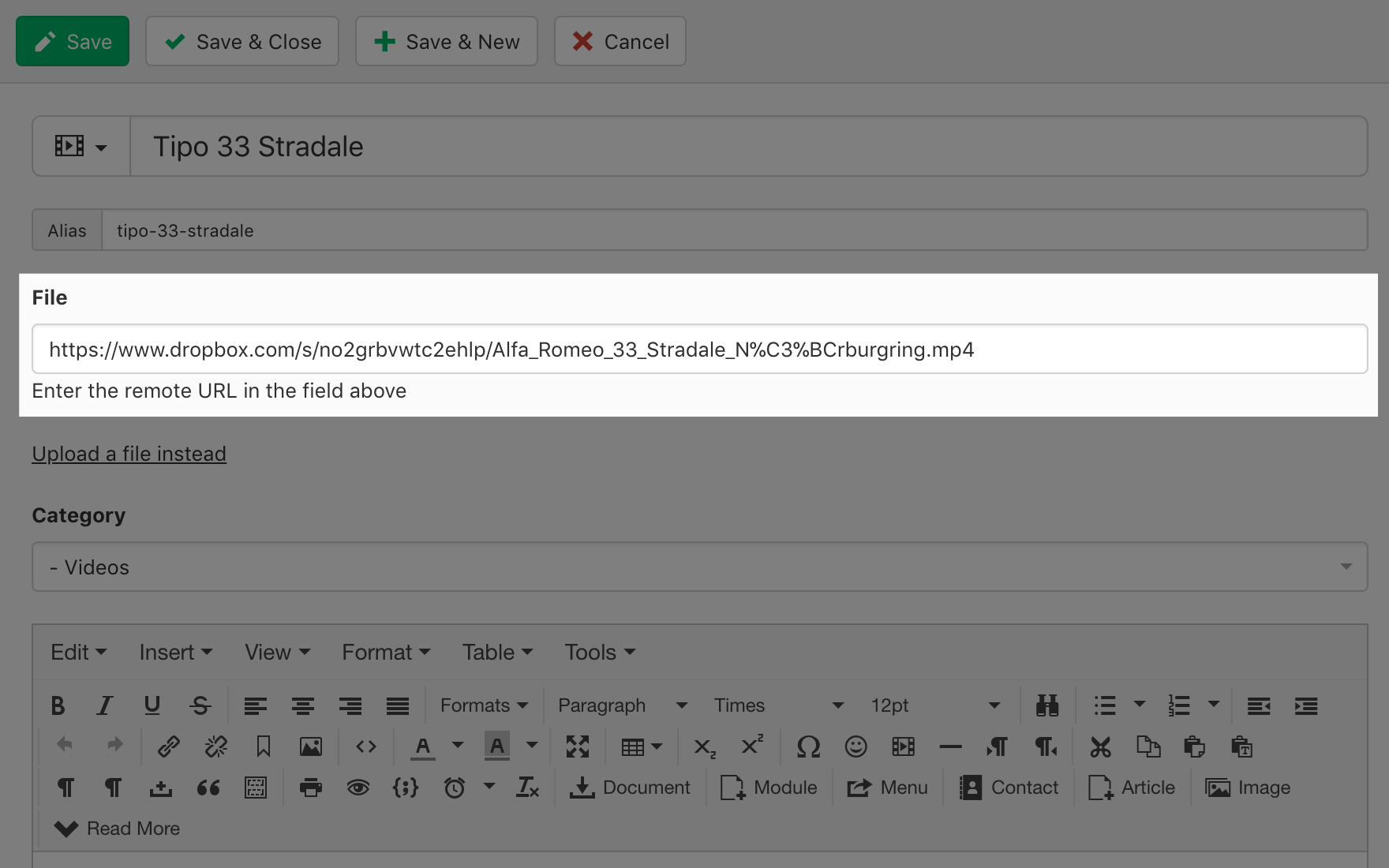This screenshot has height=868, width=1389.
Task: Open the Insert menu in editor
Action: [175, 653]
